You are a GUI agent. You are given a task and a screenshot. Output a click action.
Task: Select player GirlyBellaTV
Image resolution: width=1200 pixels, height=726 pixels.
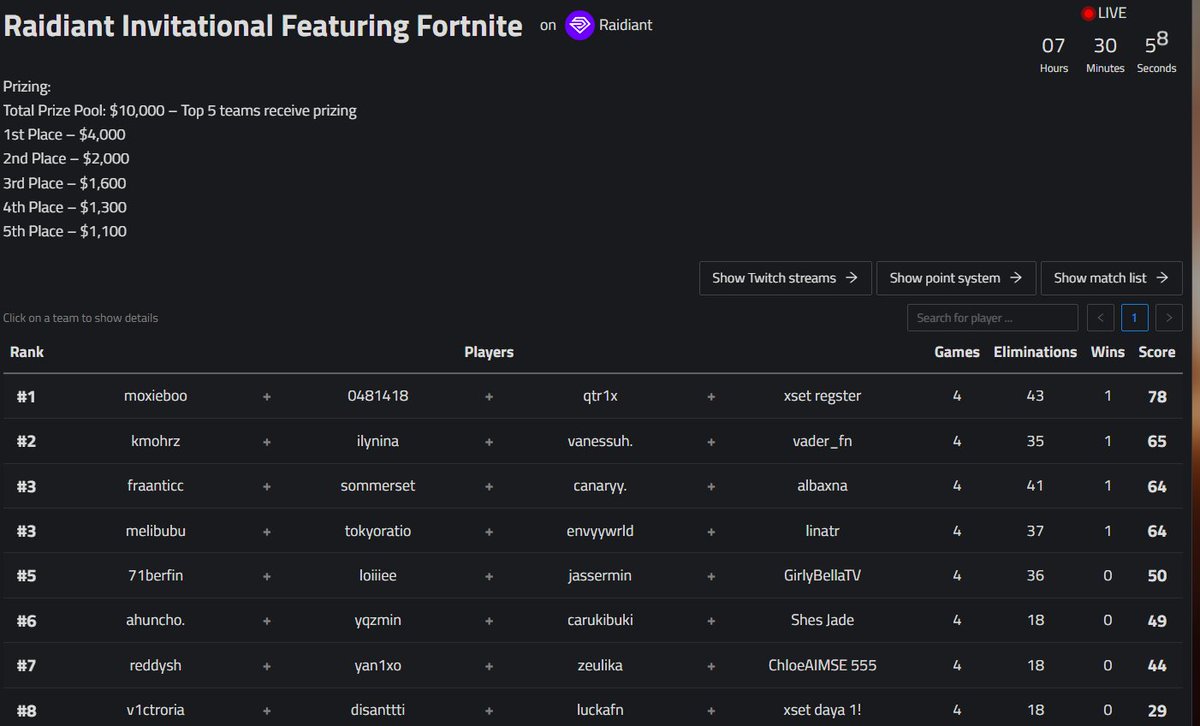[822, 575]
